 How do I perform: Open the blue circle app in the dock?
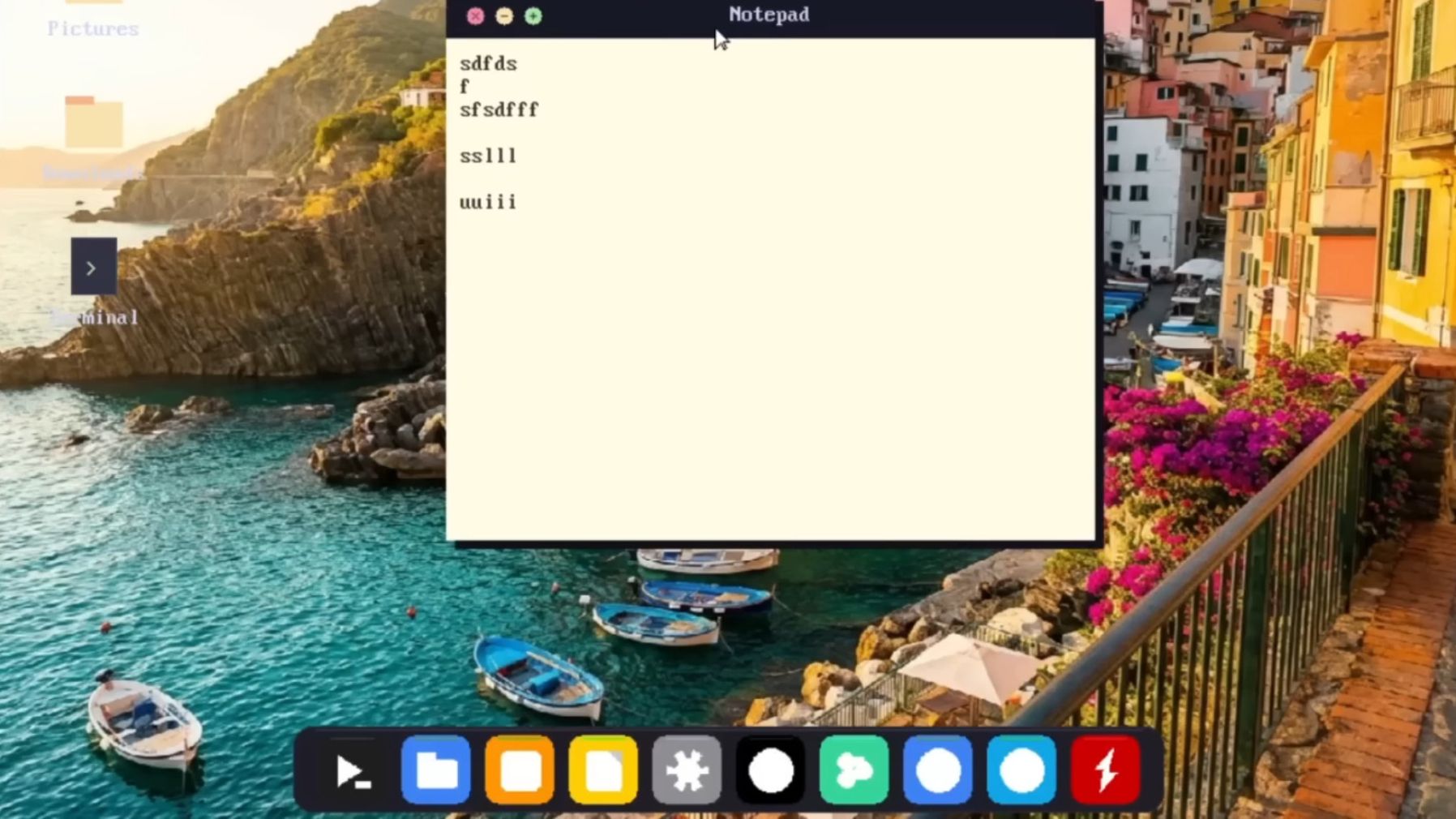click(937, 770)
